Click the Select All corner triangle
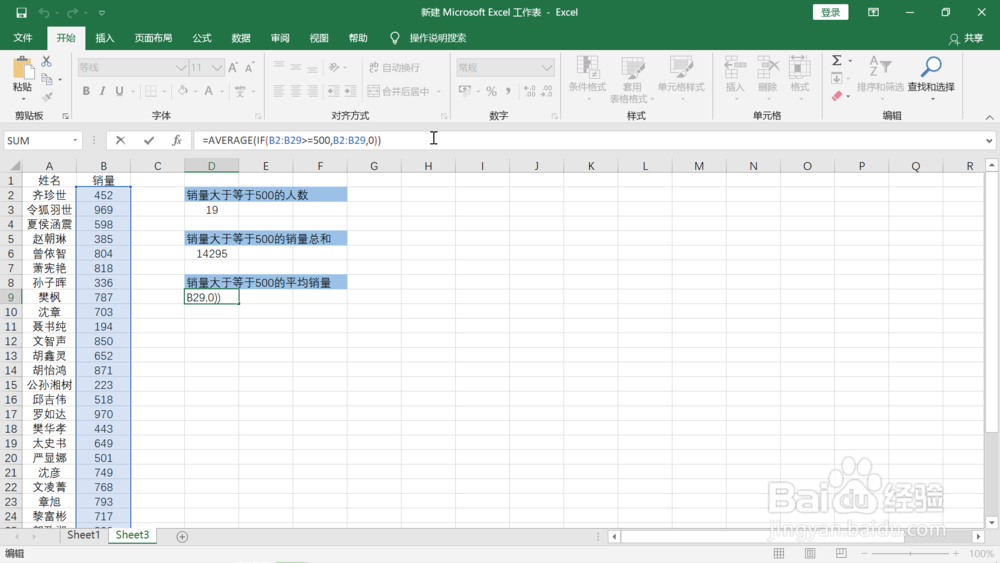This screenshot has height=563, width=1000. tap(14, 166)
